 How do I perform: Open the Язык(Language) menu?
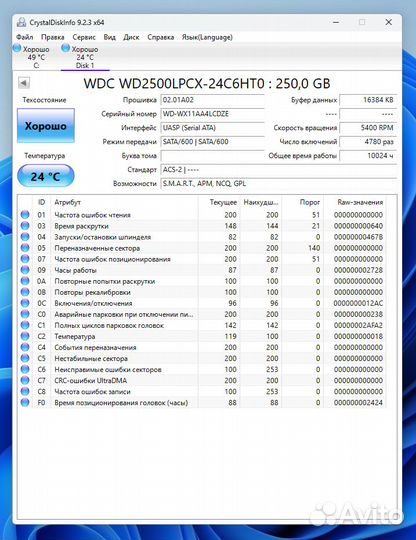tap(207, 37)
